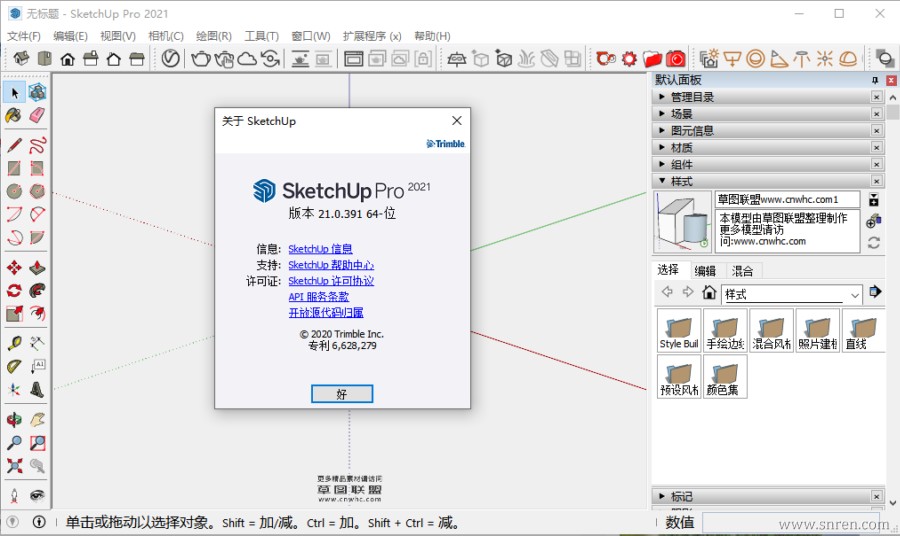
Task: Select the Tape Measure tool
Action: [x=14, y=343]
